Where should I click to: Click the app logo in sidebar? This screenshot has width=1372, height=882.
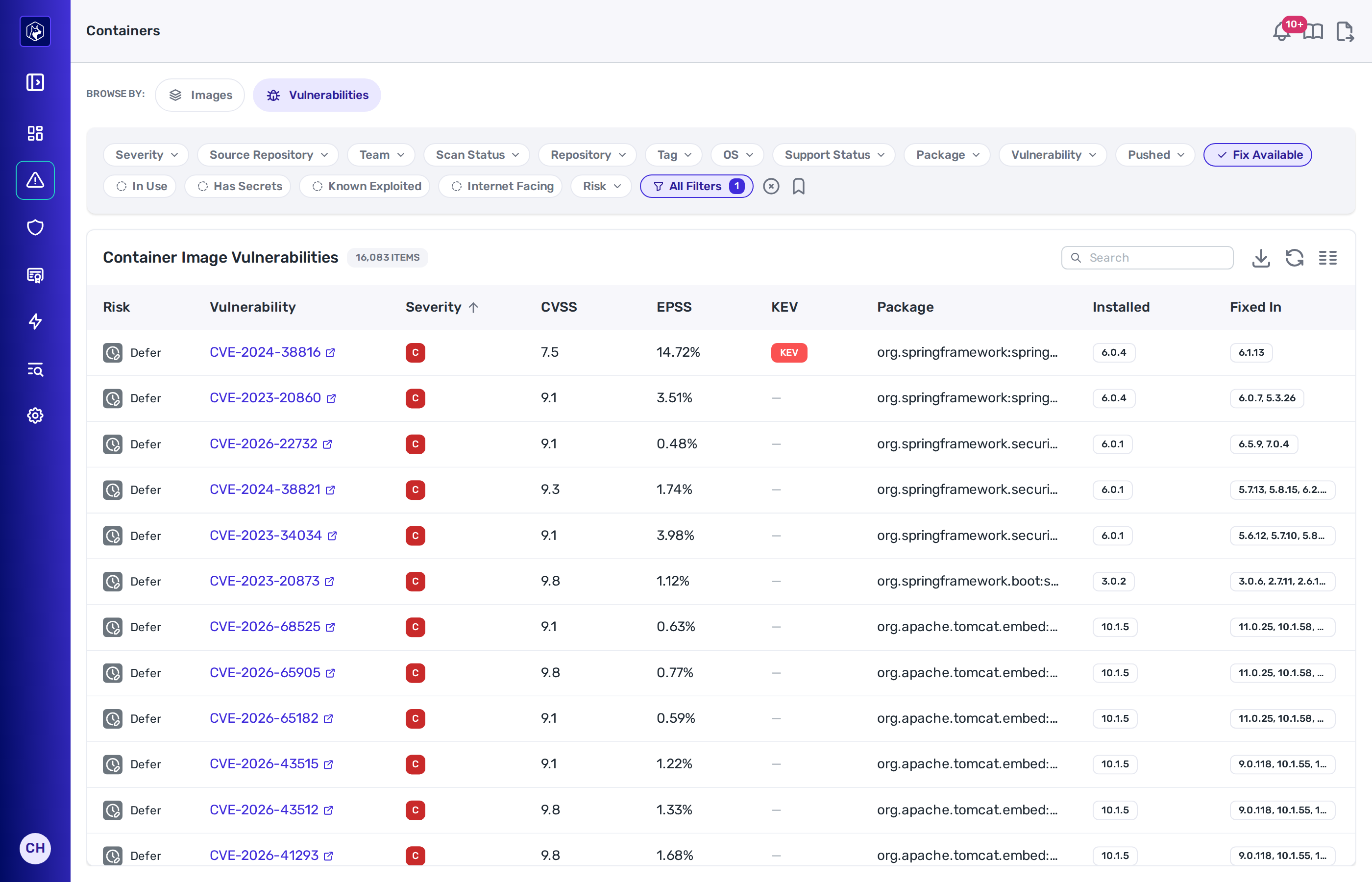tap(35, 31)
